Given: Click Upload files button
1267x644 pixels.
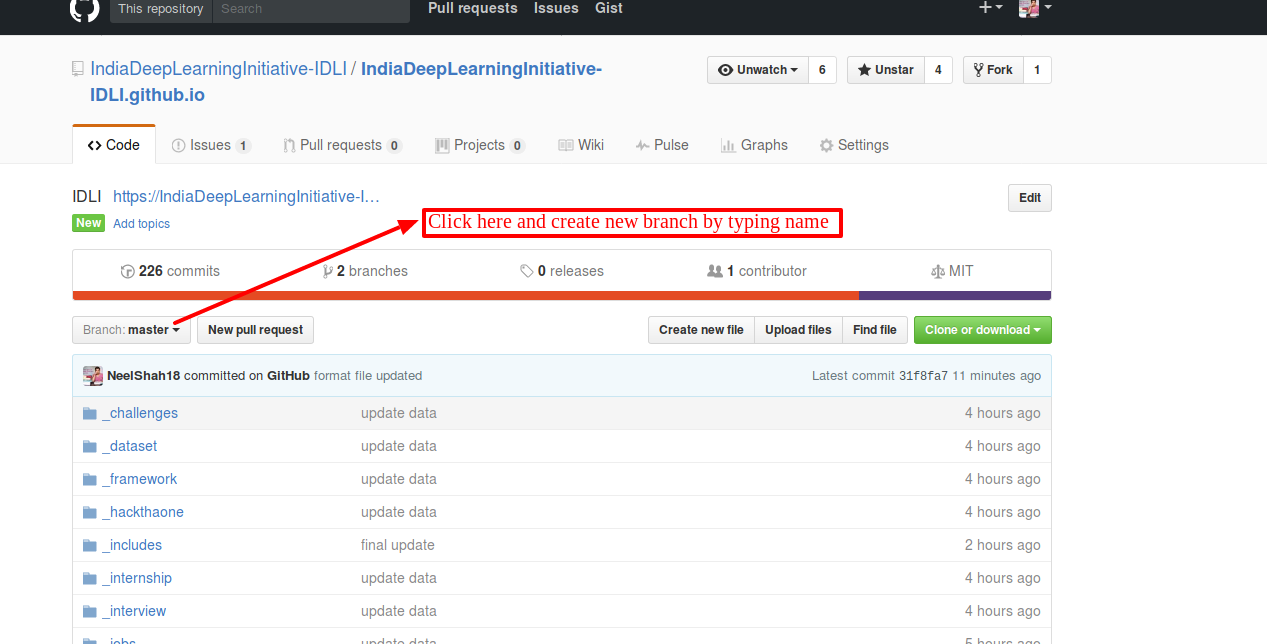Looking at the screenshot, I should 798,330.
